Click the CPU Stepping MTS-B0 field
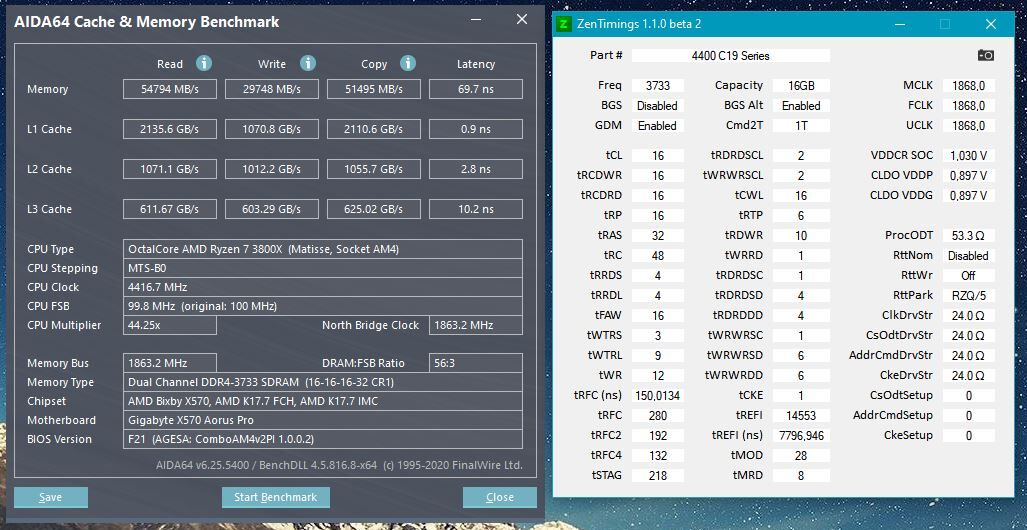The image size is (1027, 530). (x=323, y=268)
